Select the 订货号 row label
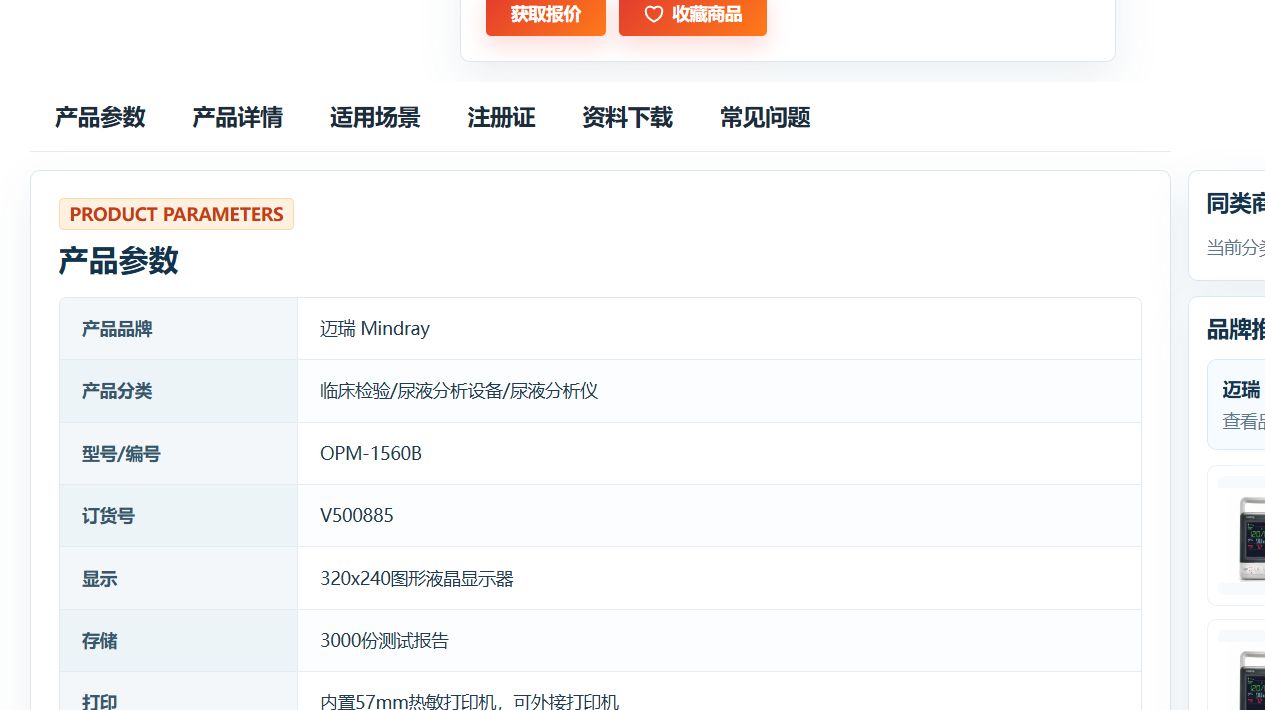Screen dimensions: 1265x710 pos(108,516)
